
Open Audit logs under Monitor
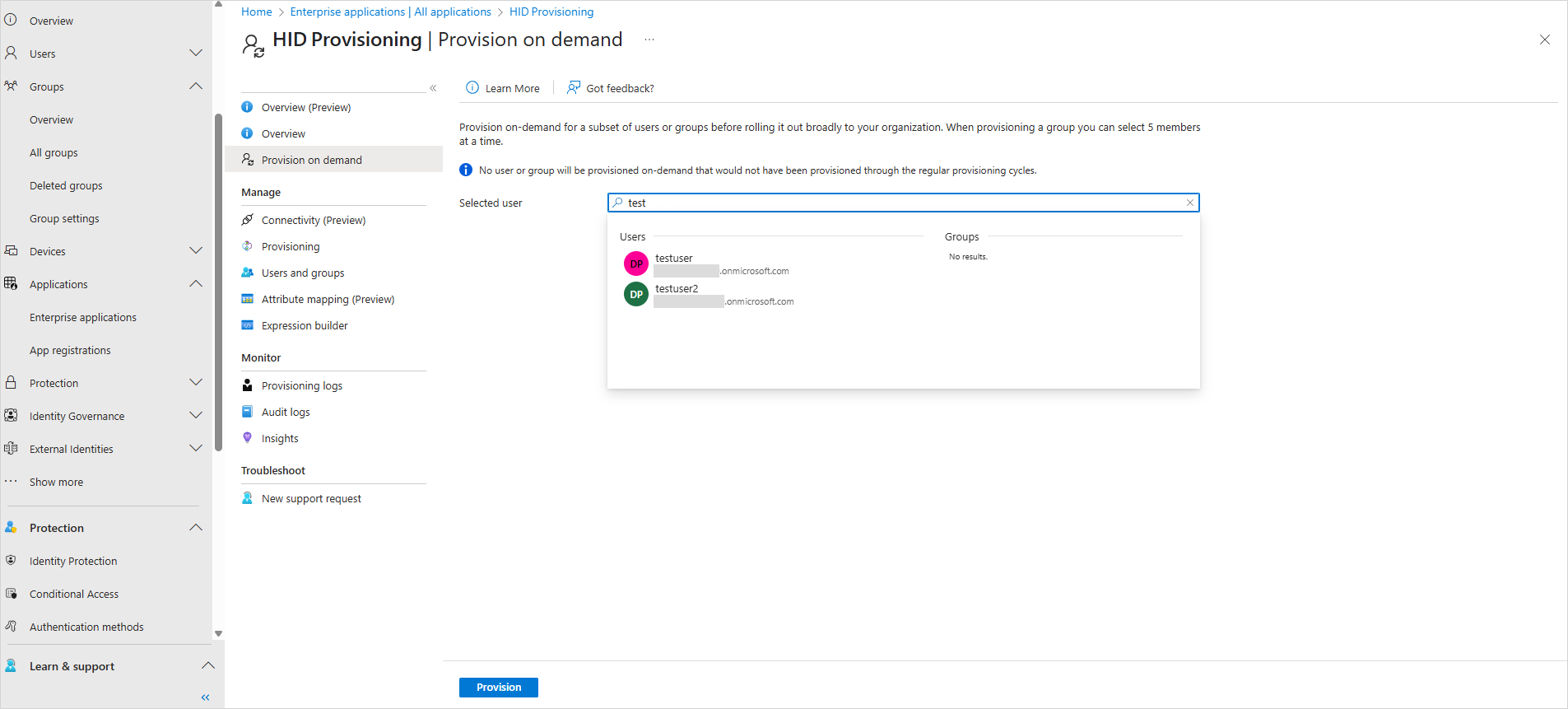coord(286,412)
